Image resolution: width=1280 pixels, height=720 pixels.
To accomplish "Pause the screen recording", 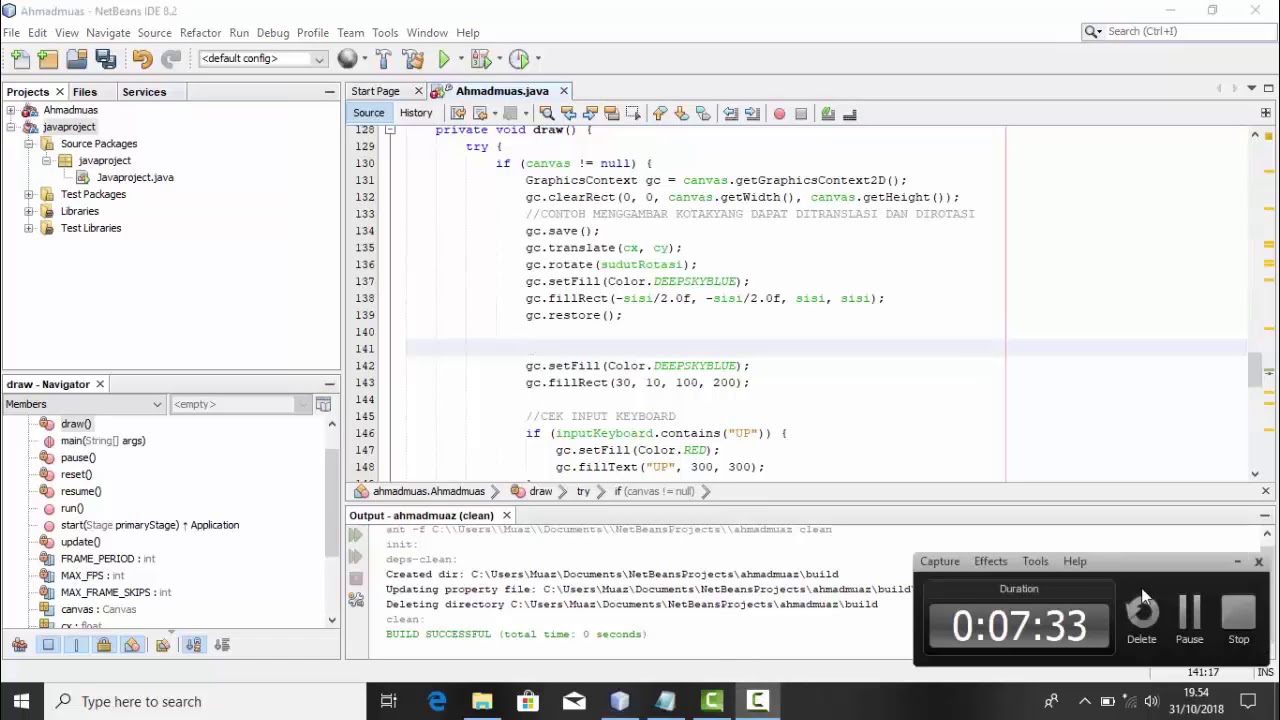I will pyautogui.click(x=1189, y=620).
